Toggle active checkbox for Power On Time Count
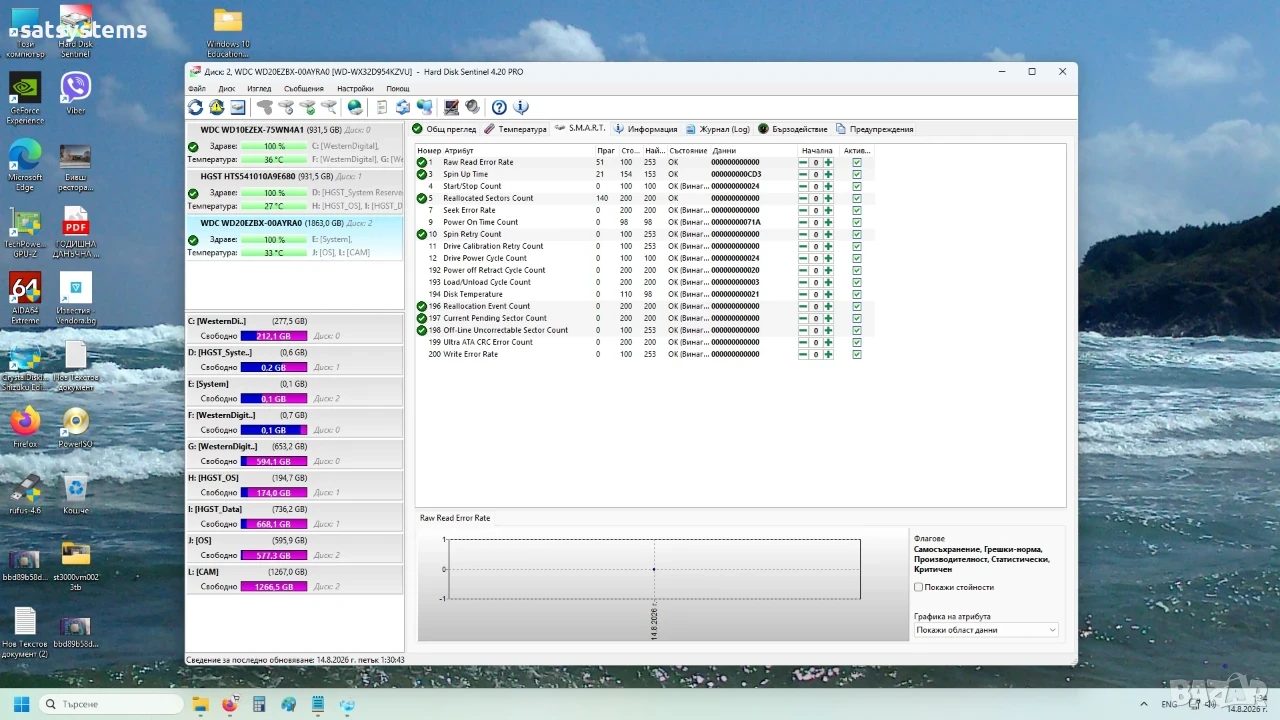 (857, 222)
